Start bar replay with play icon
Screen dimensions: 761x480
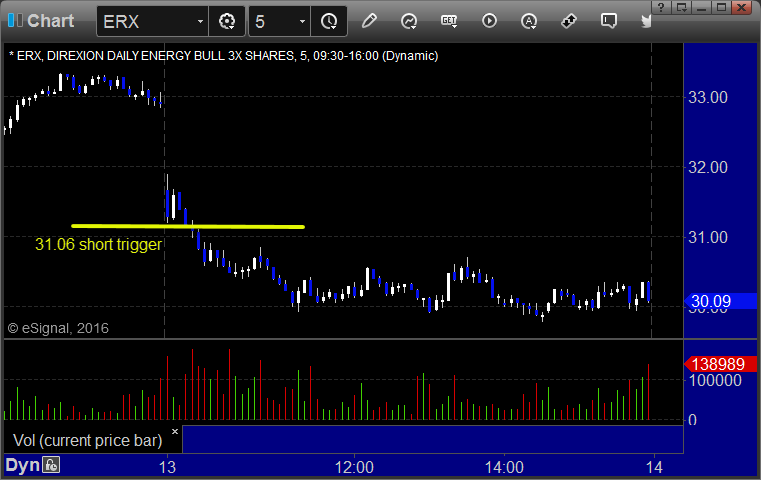click(489, 21)
